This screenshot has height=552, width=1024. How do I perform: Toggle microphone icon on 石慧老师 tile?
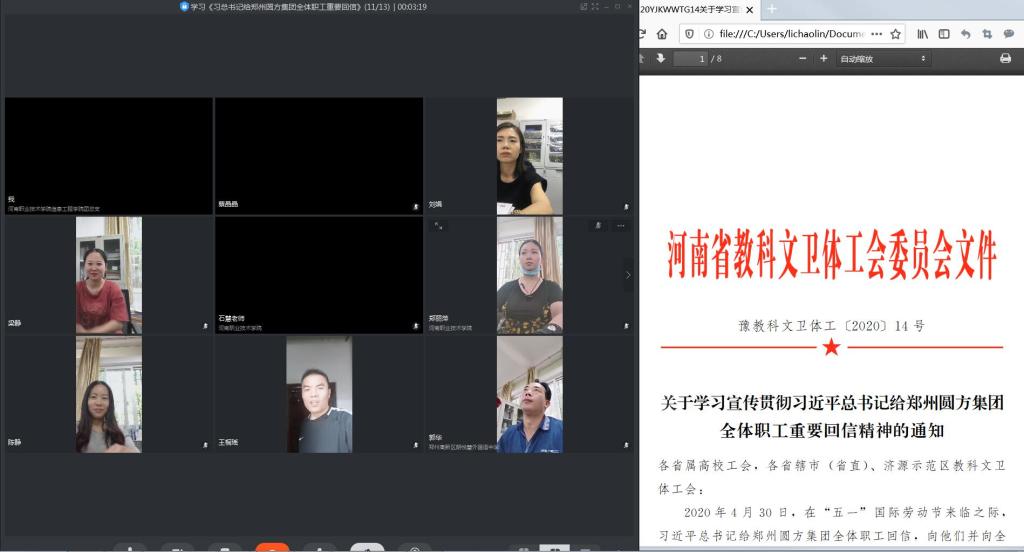pos(415,325)
